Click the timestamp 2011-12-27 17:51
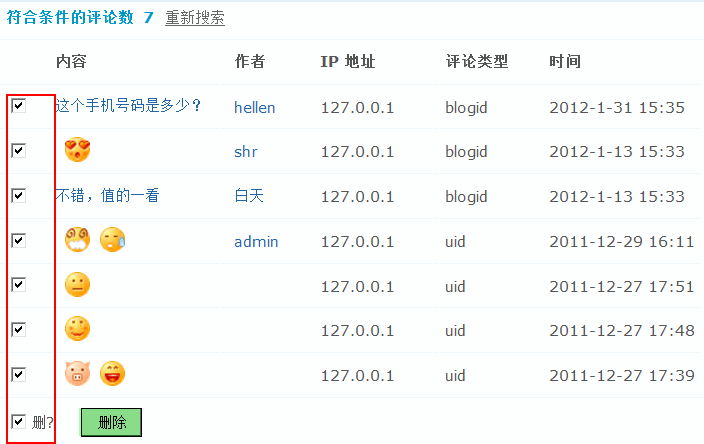Viewport: 704px width, 444px height. pos(622,286)
